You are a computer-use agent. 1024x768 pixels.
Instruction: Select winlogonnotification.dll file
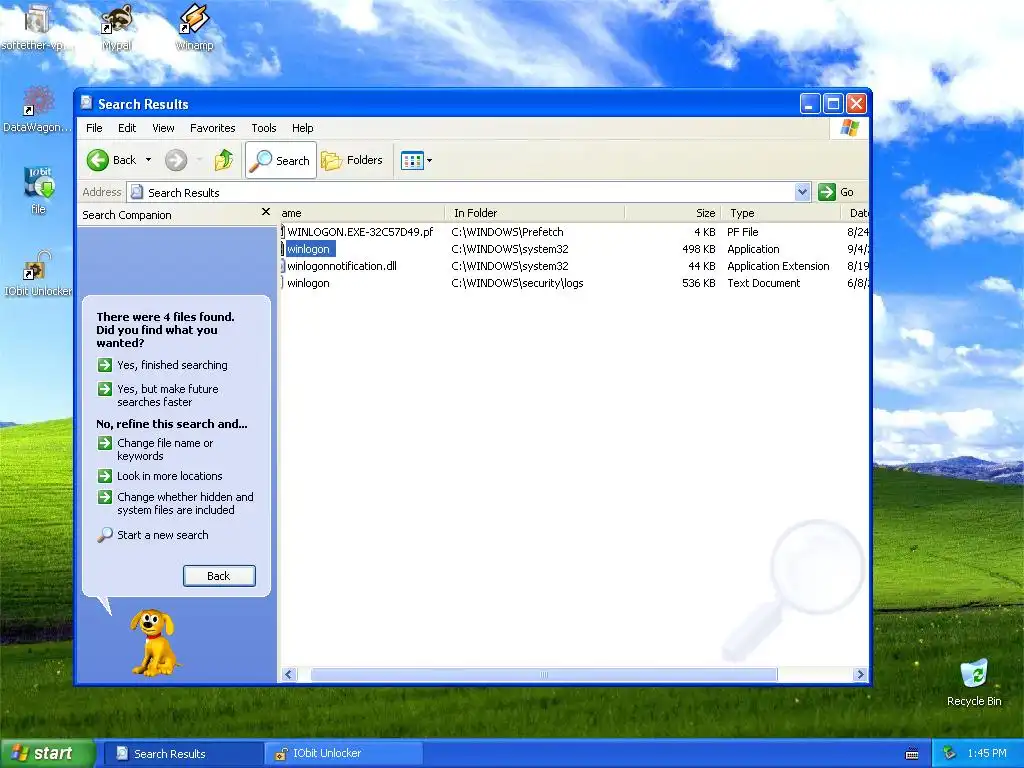tap(342, 266)
